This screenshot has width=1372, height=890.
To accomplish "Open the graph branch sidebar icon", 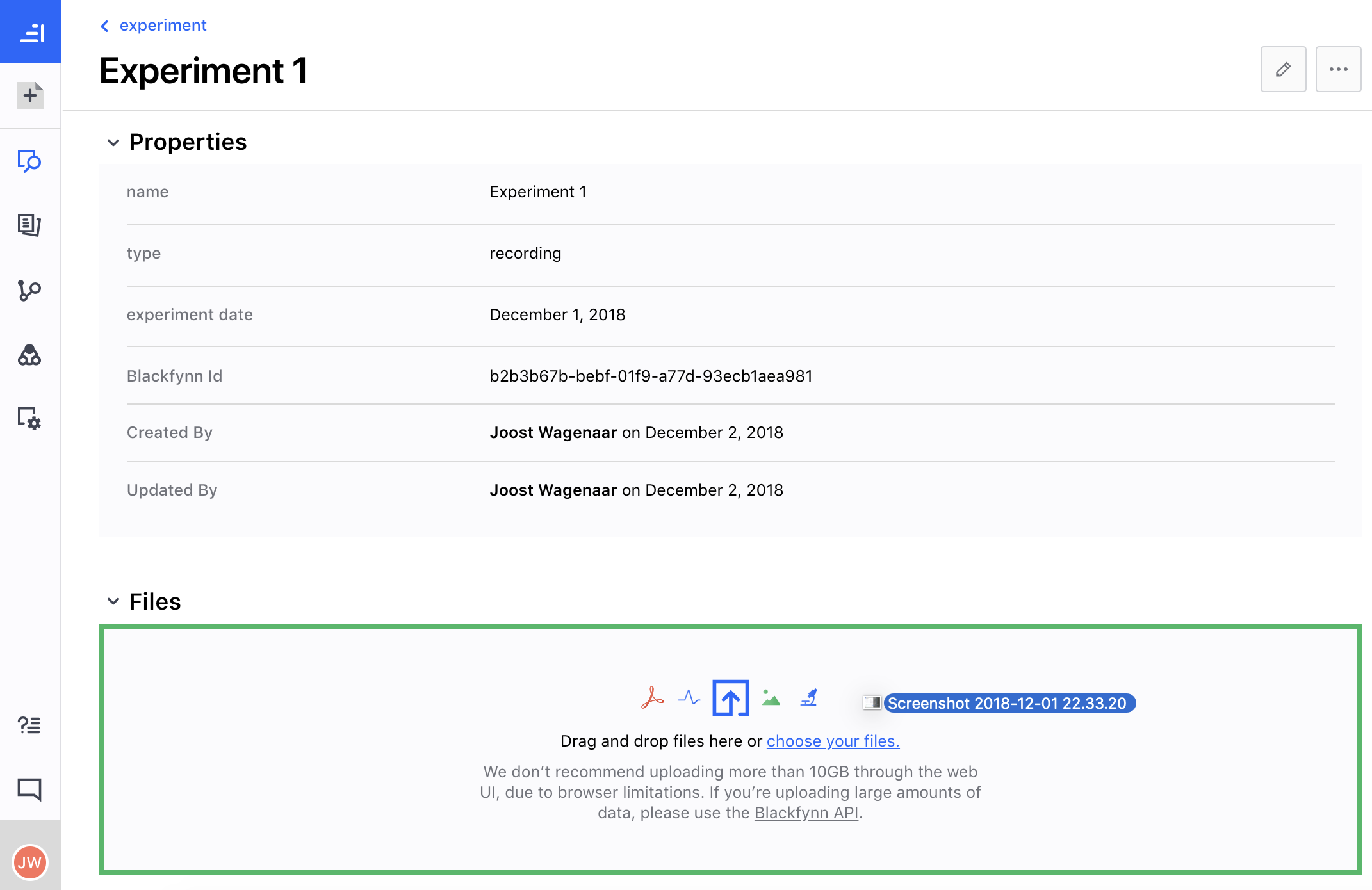I will pyautogui.click(x=29, y=290).
